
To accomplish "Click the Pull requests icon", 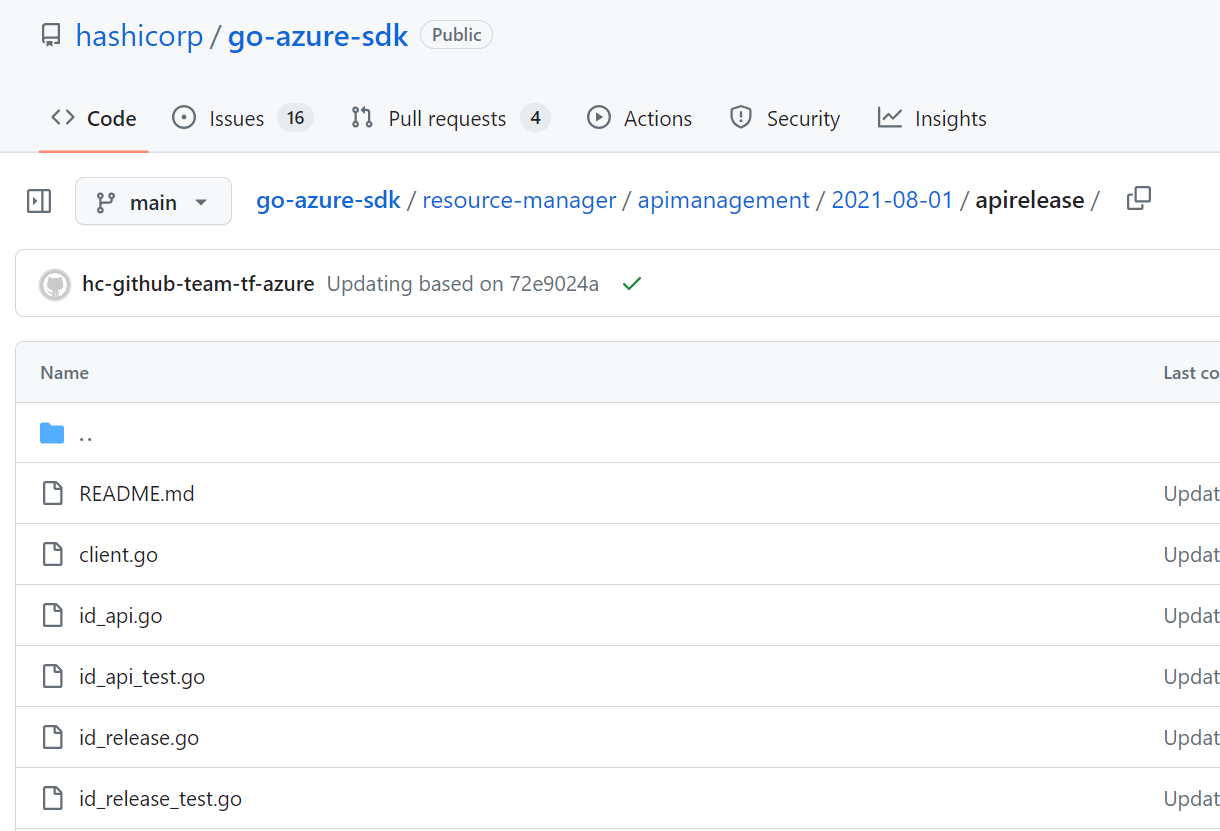I will [x=362, y=117].
